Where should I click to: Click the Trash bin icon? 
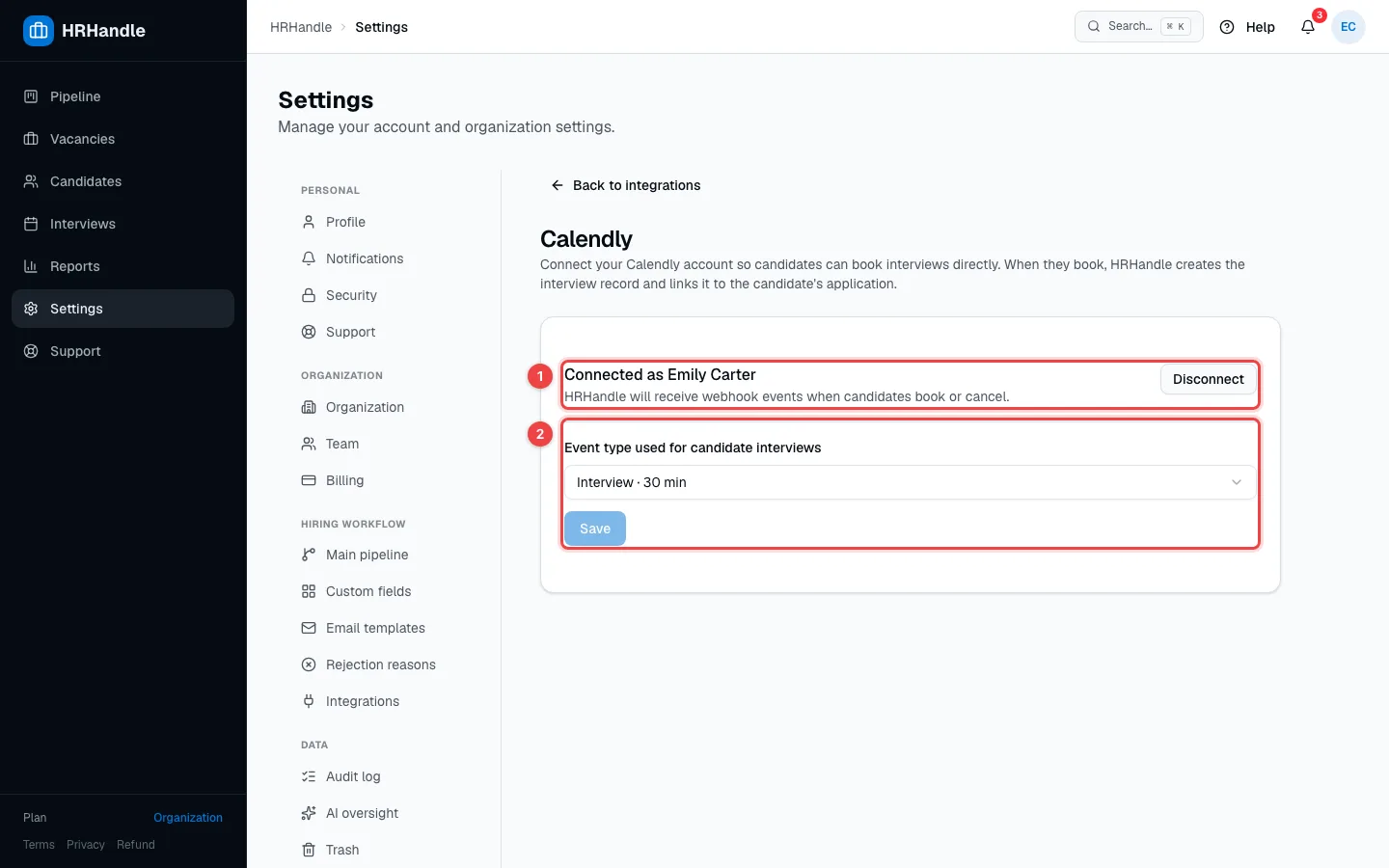[x=309, y=850]
